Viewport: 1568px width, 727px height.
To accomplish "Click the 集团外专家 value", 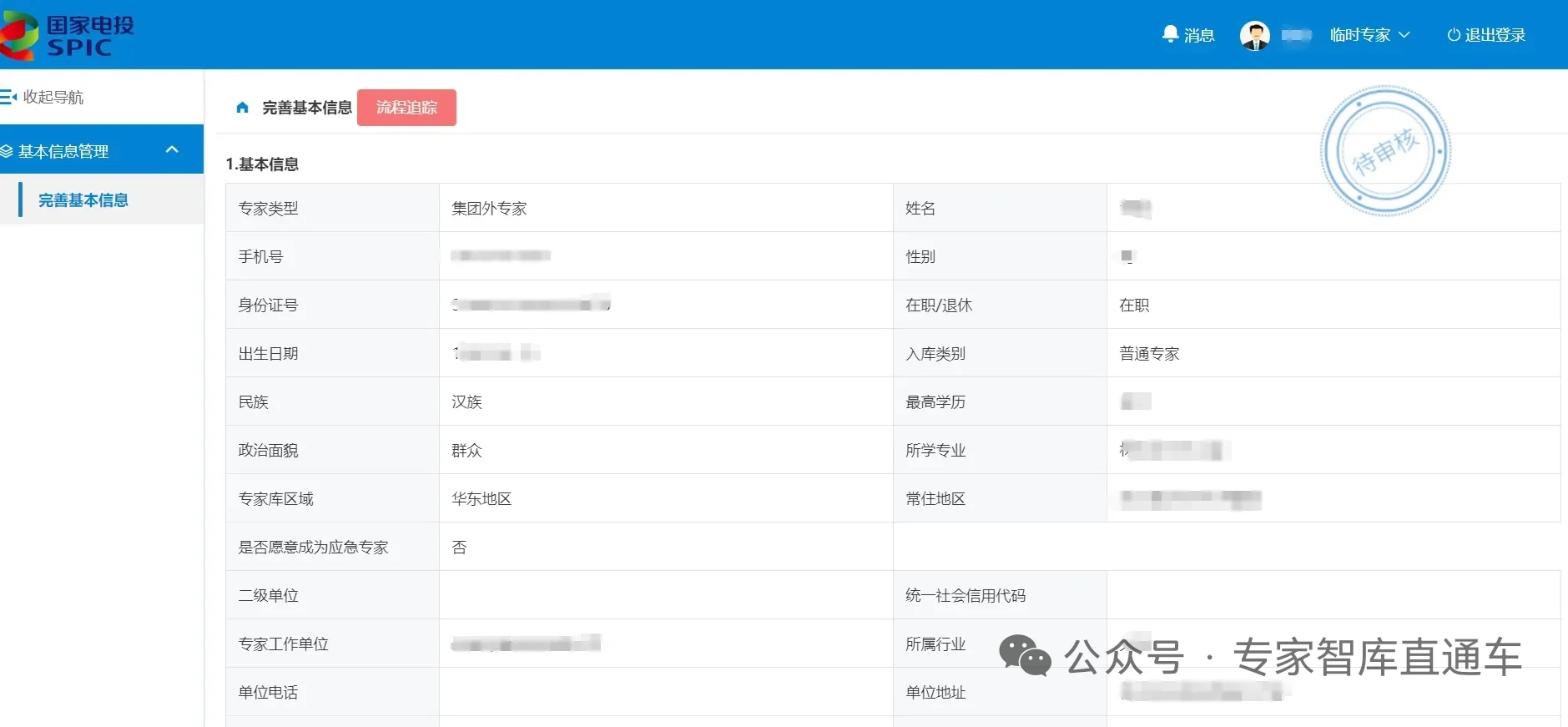I will click(x=489, y=209).
